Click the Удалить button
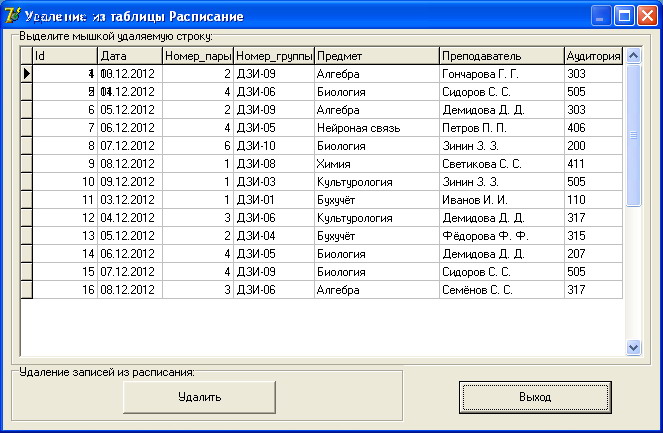The height and width of the screenshot is (433, 663). [200, 397]
